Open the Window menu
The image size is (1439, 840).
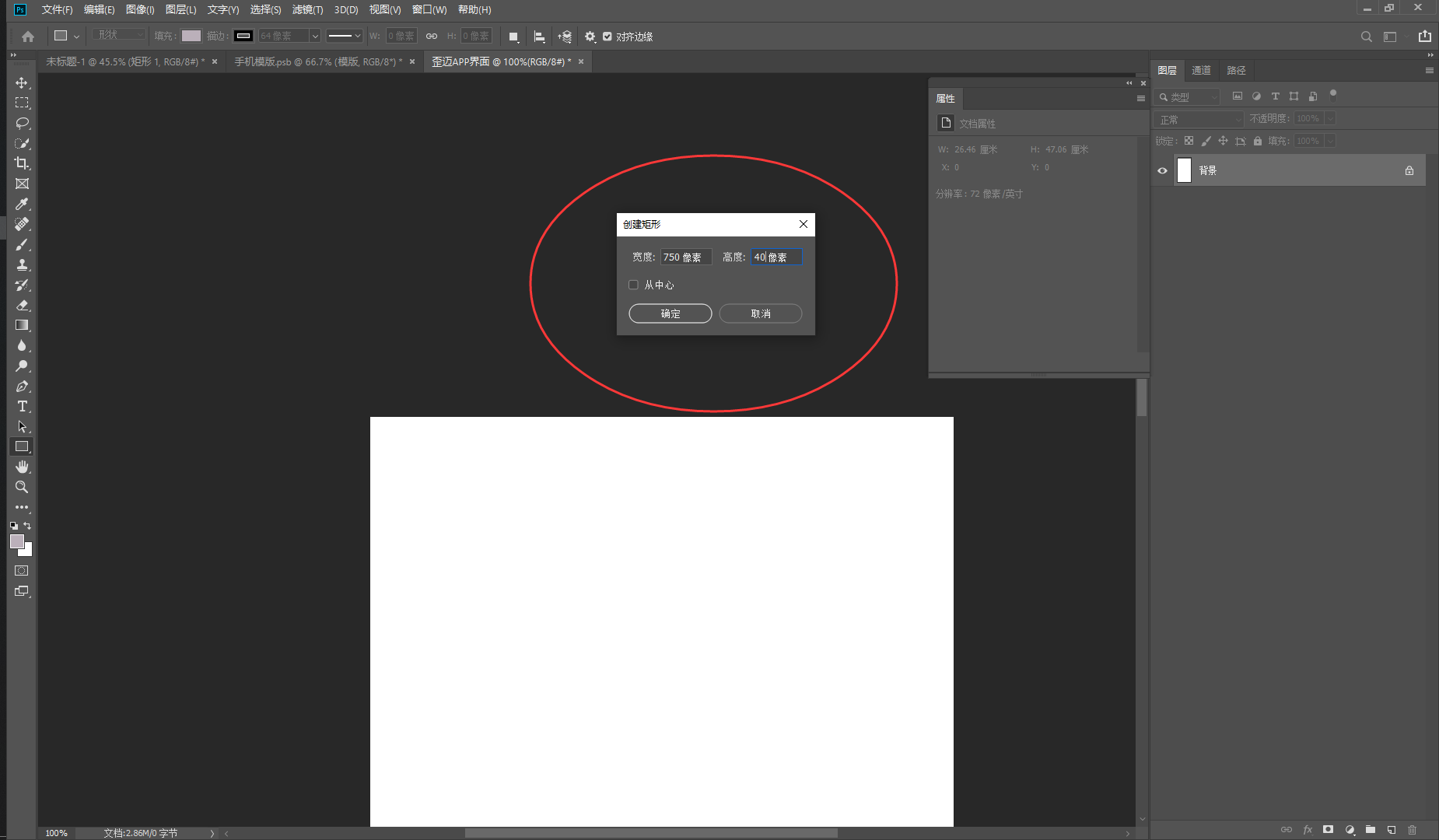[x=429, y=9]
